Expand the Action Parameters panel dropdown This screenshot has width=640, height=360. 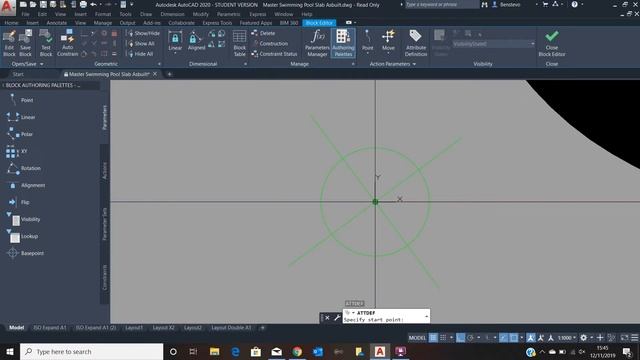tap(414, 64)
